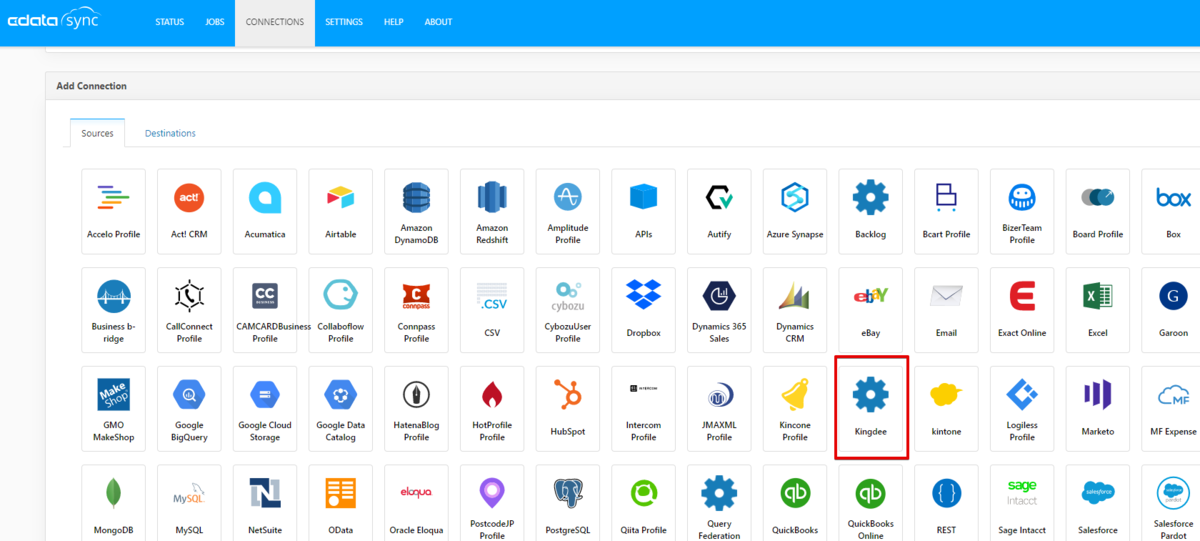Open the Email source tile

[946, 310]
